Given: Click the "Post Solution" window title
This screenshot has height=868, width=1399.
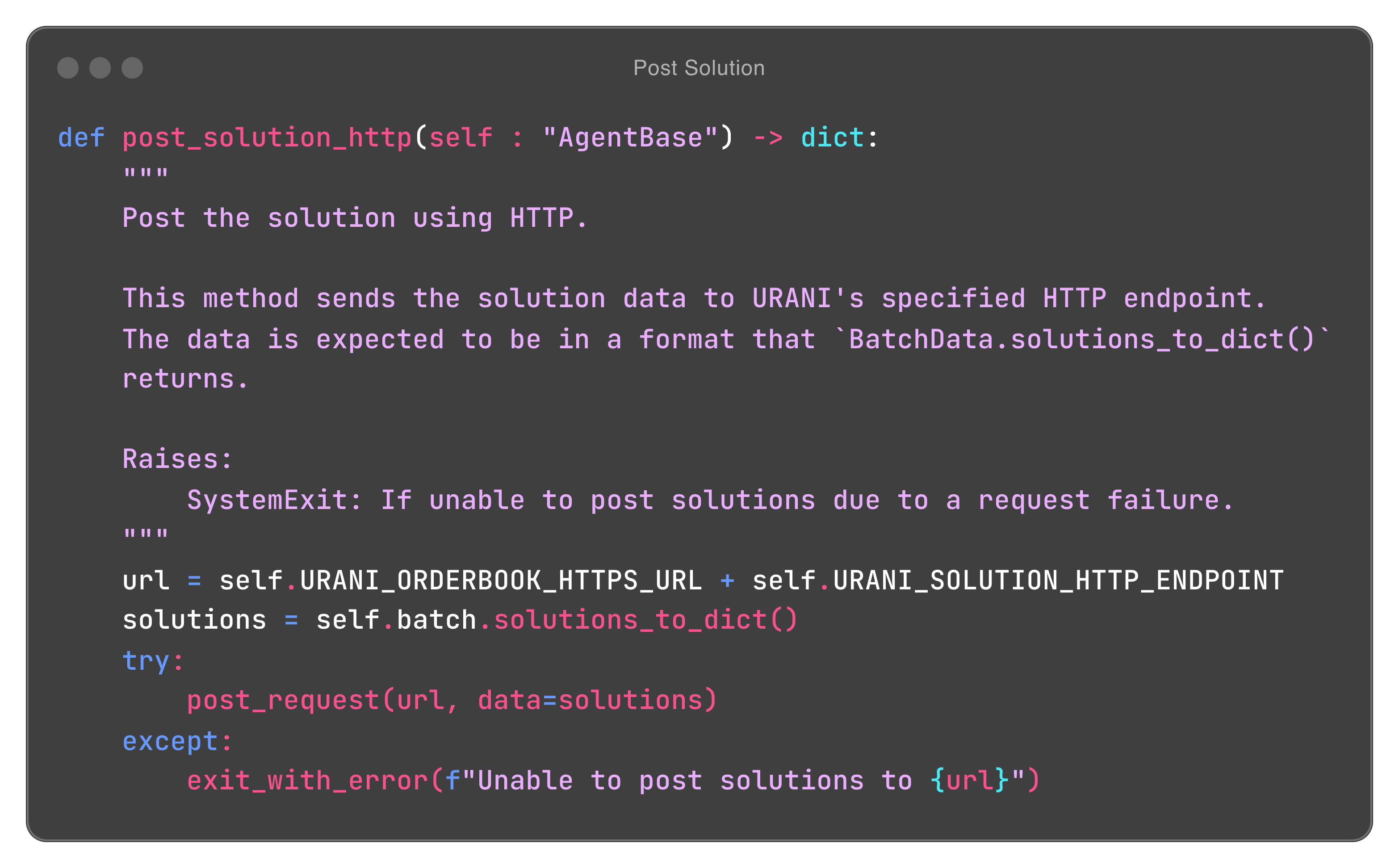Looking at the screenshot, I should (x=699, y=68).
